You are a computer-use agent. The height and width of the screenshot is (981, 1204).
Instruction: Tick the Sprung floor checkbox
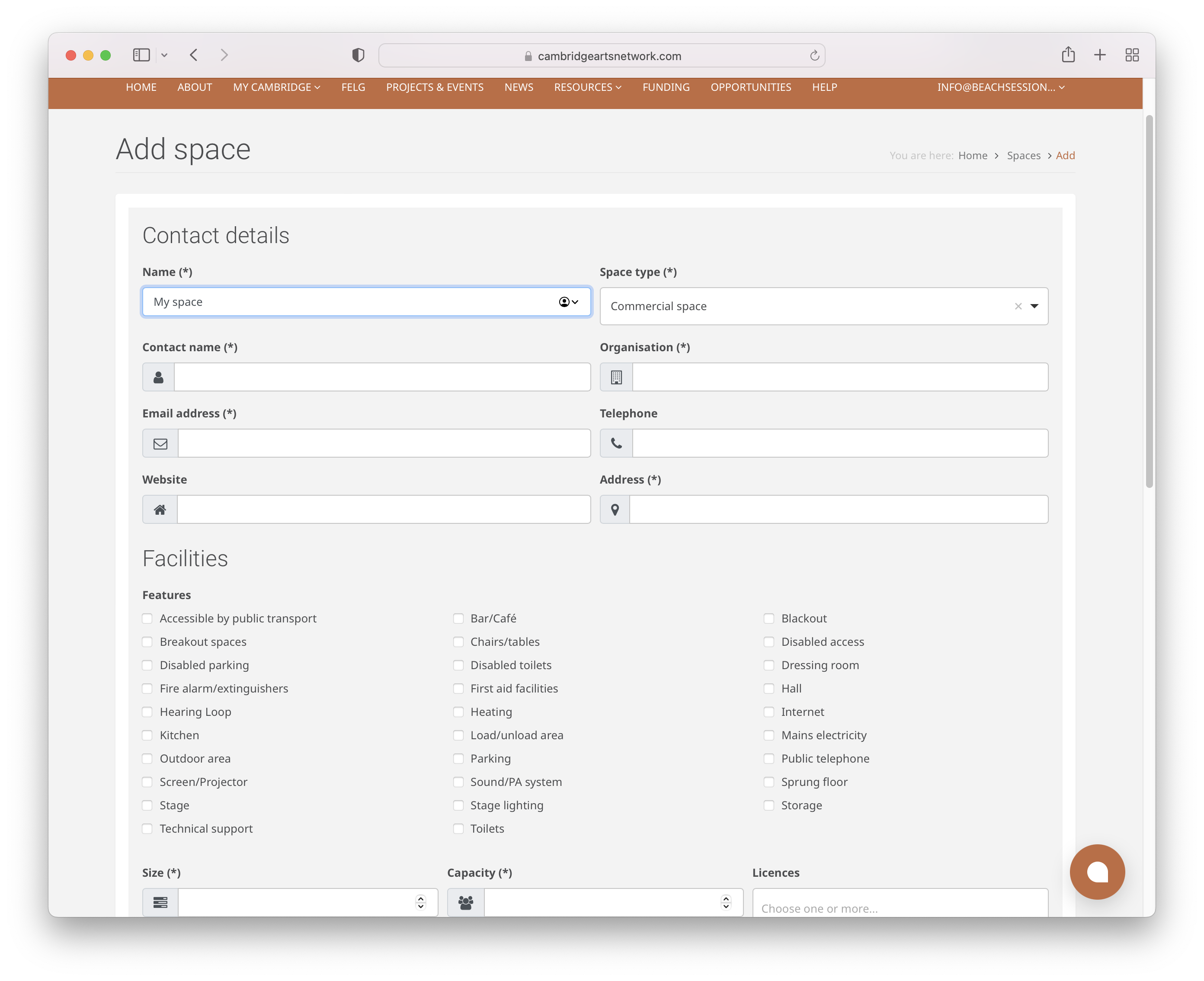(x=769, y=782)
